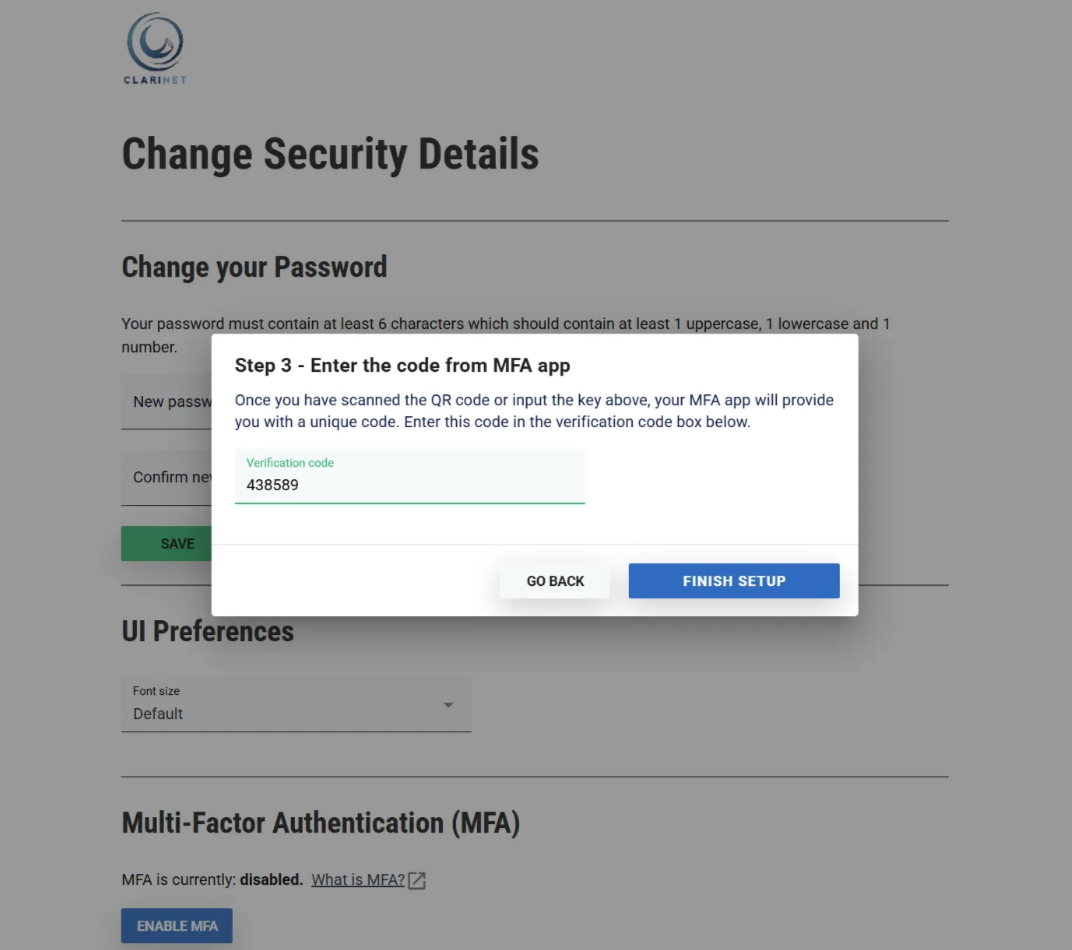Open the external link icon beside What is MFA?
Image resolution: width=1072 pixels, height=950 pixels.
(x=417, y=880)
